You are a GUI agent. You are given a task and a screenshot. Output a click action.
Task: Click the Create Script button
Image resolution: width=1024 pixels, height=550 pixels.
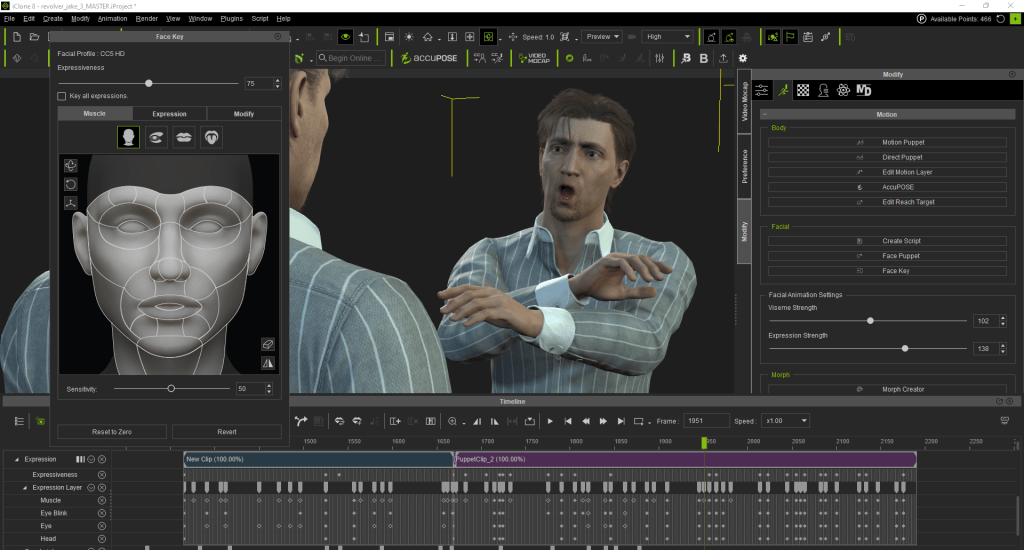(x=887, y=241)
